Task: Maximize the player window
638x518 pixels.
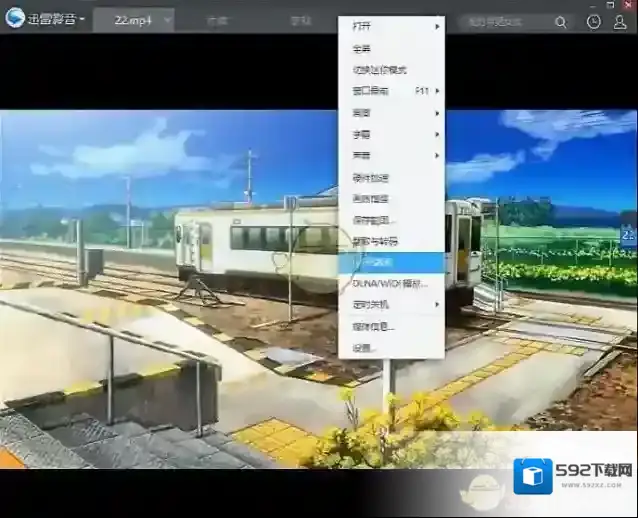Action: point(611,5)
